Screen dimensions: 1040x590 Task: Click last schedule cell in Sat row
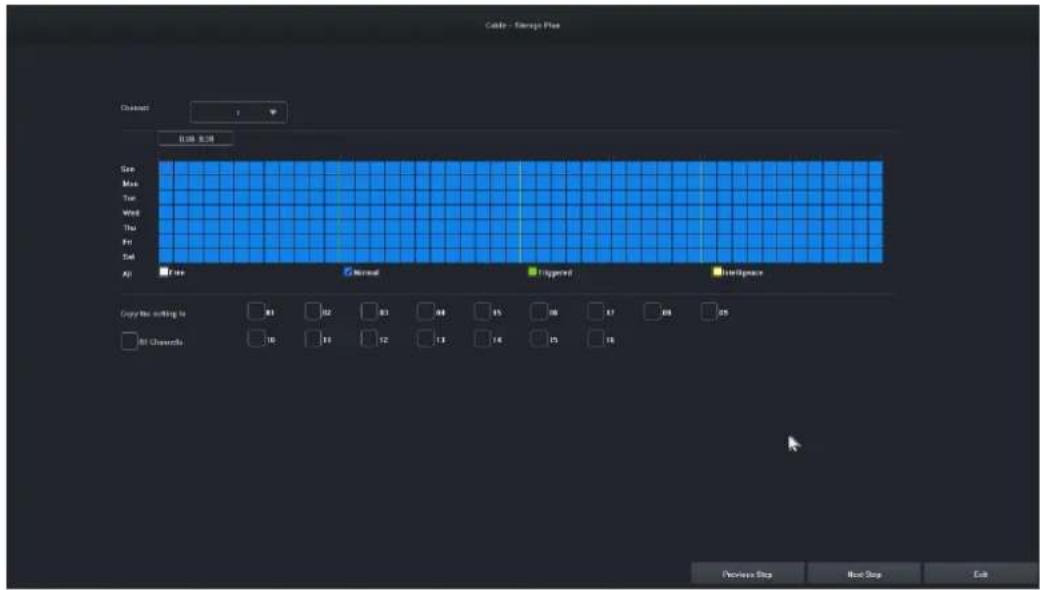pyautogui.click(x=876, y=256)
